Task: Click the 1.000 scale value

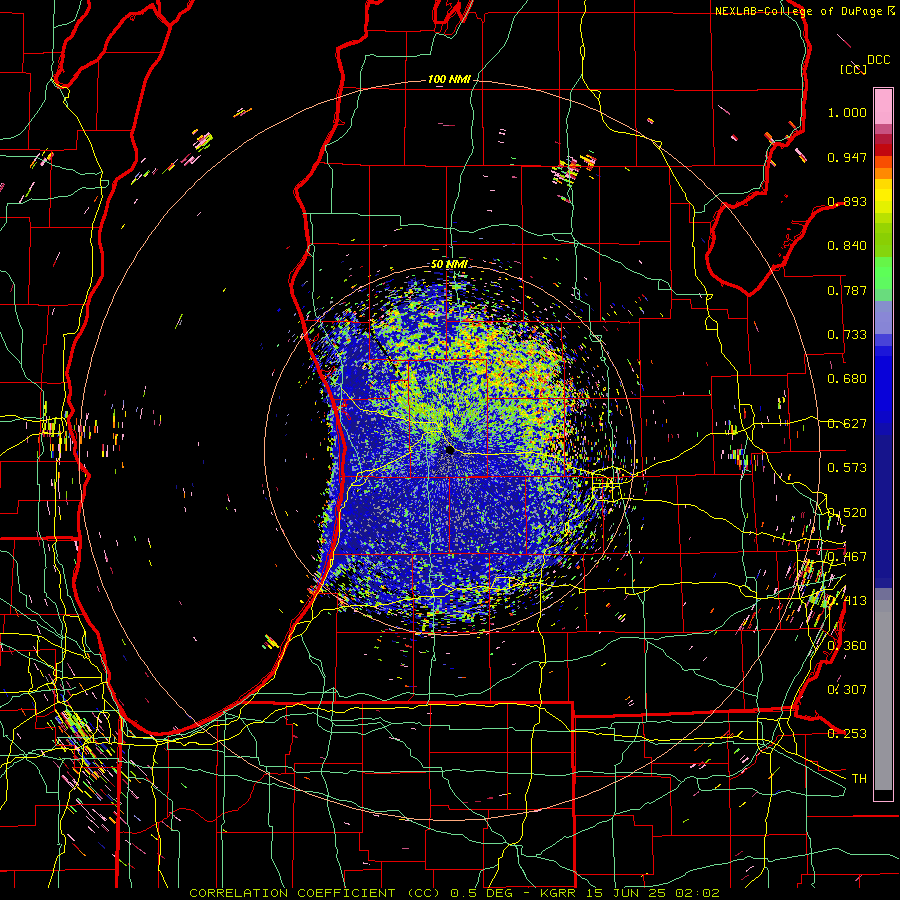Action: coord(847,112)
